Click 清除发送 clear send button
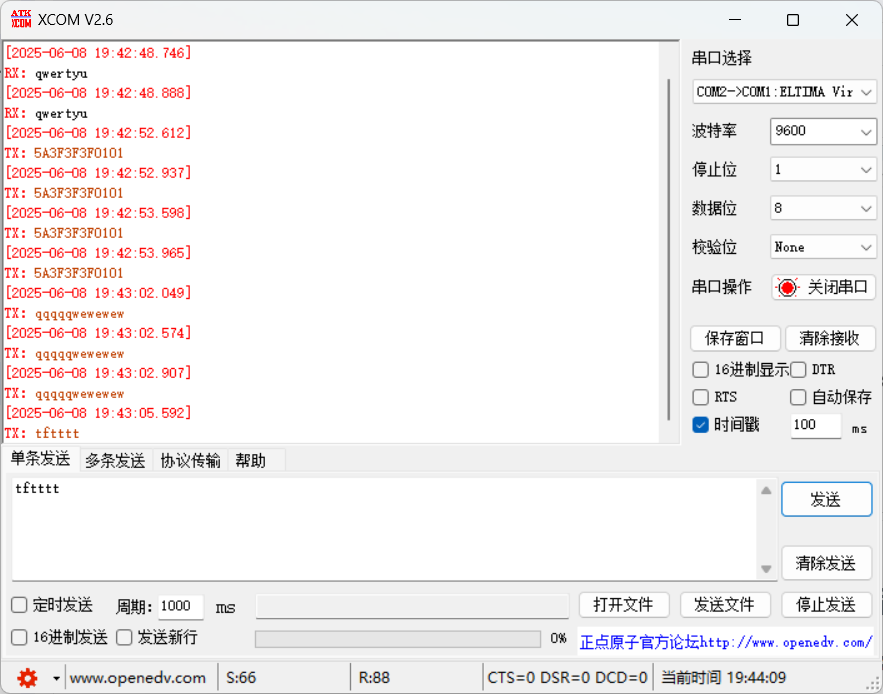The width and height of the screenshot is (883, 694). coord(826,563)
